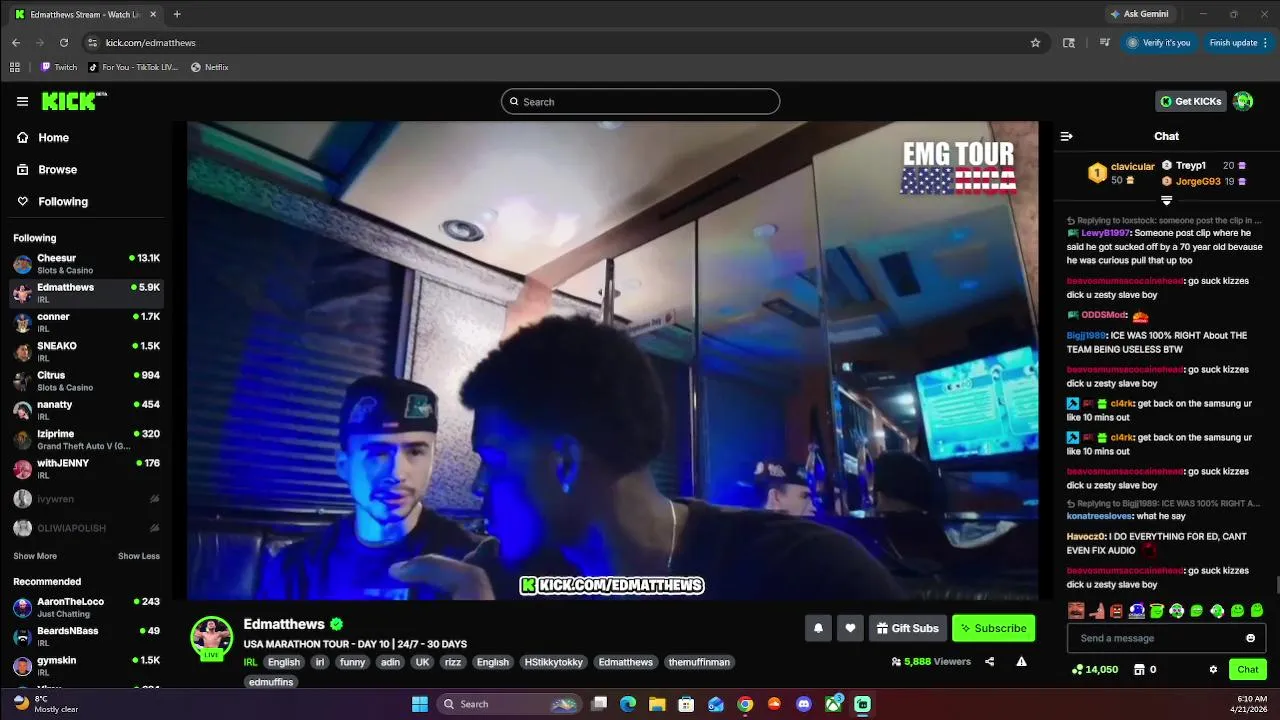
Task: Click the 'funny' stream tag
Action: click(x=352, y=662)
